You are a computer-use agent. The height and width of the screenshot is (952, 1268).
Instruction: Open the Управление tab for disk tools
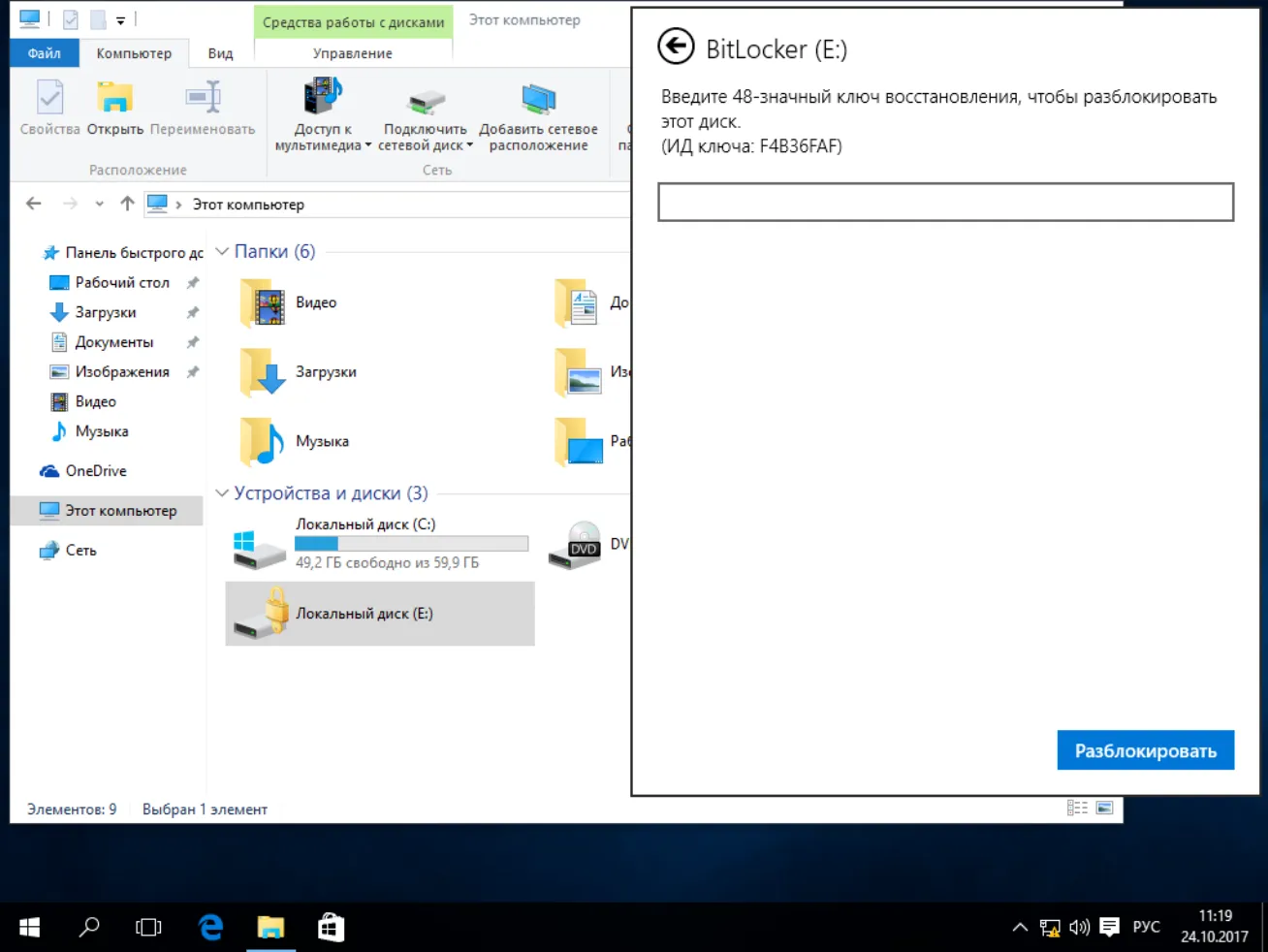click(x=353, y=53)
